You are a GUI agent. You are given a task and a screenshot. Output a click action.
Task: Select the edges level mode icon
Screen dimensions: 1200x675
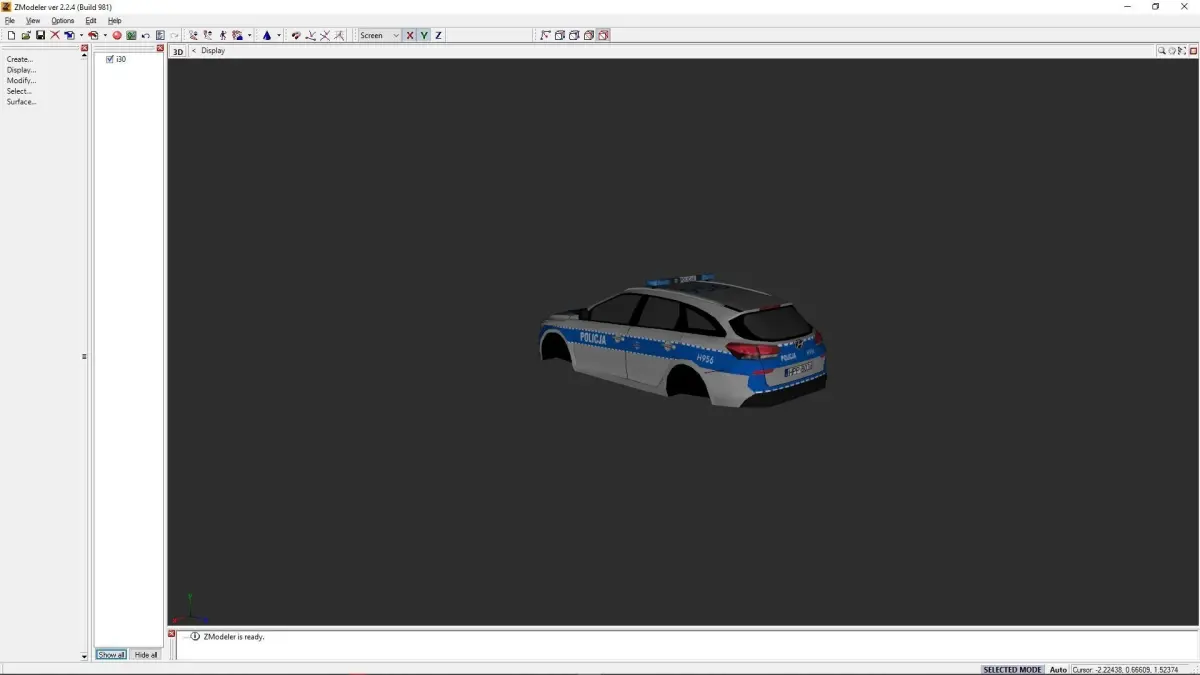[x=208, y=35]
